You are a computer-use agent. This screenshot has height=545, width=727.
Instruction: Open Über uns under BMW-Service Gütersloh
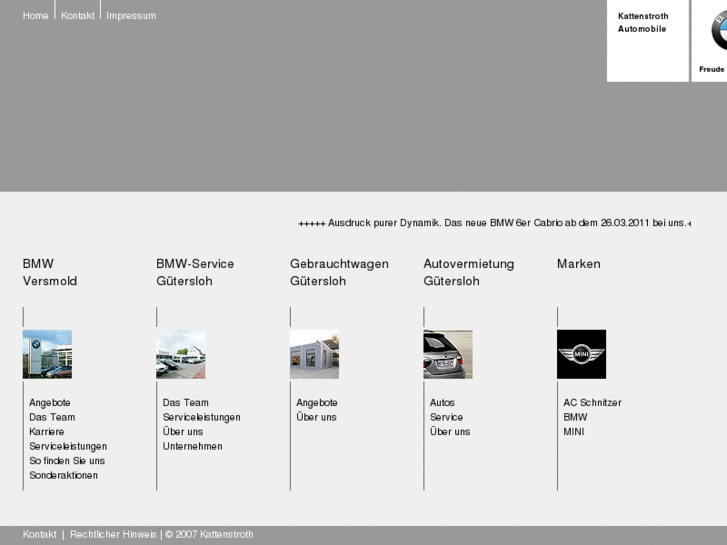click(183, 432)
